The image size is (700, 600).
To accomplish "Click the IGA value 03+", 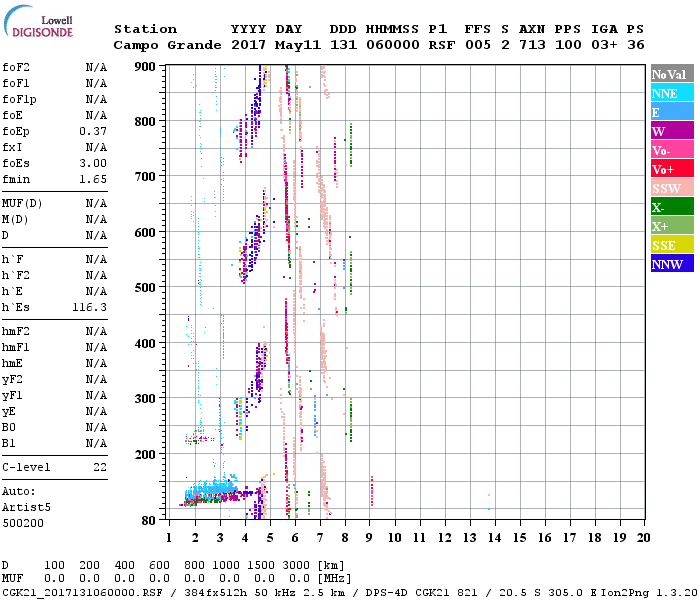I will [604, 45].
